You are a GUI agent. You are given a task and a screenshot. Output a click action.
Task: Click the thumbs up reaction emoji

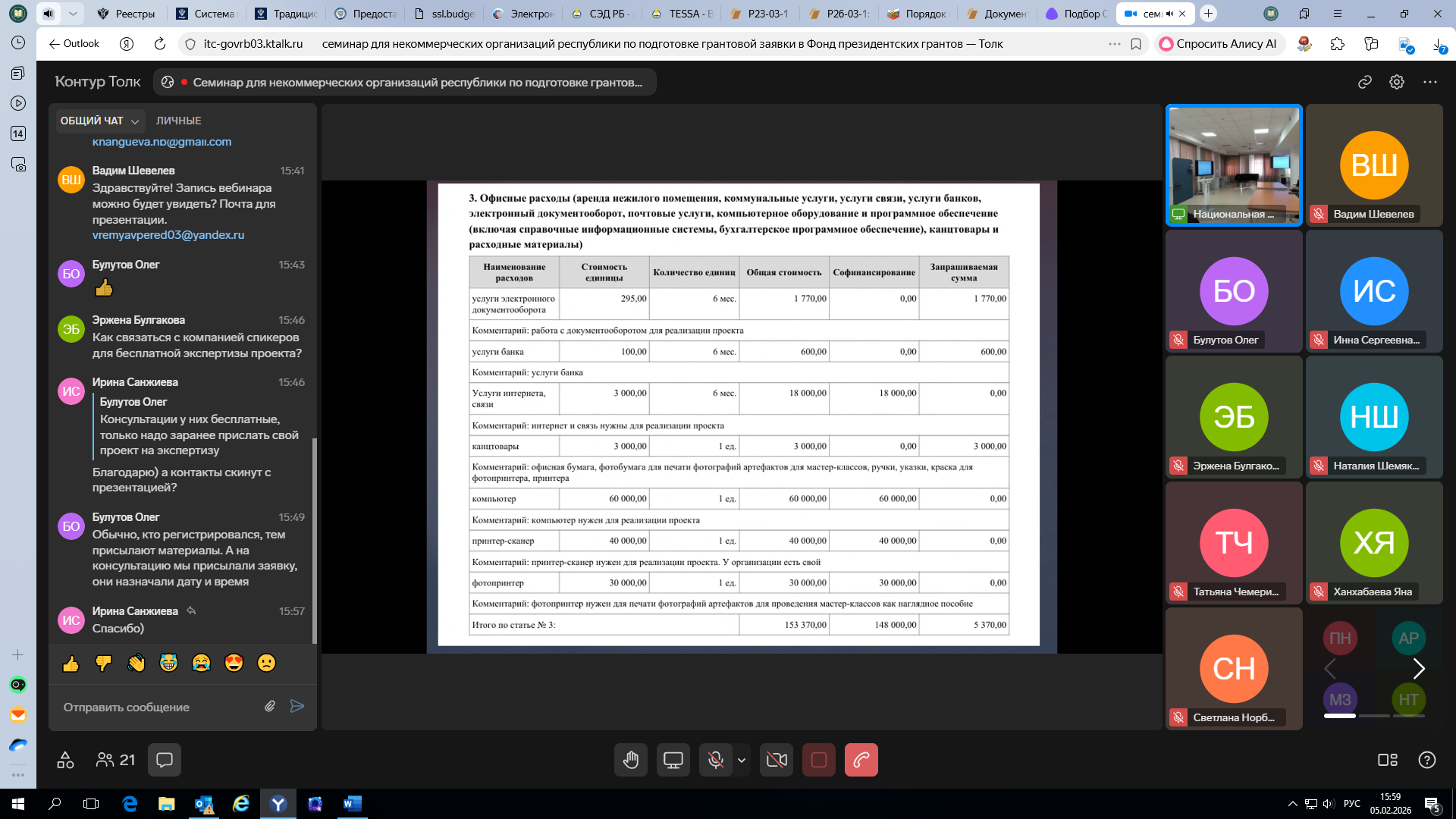click(x=71, y=664)
